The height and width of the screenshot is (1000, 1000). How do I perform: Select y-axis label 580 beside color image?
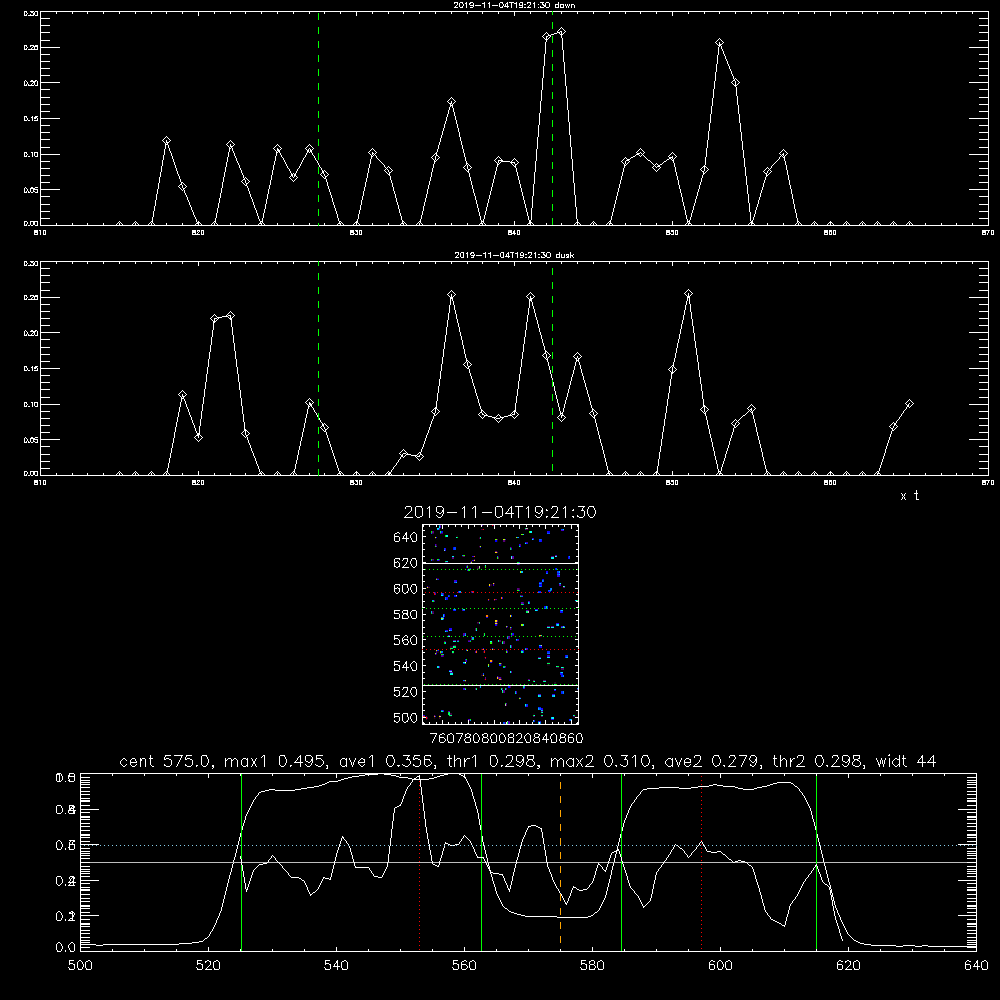coord(406,615)
